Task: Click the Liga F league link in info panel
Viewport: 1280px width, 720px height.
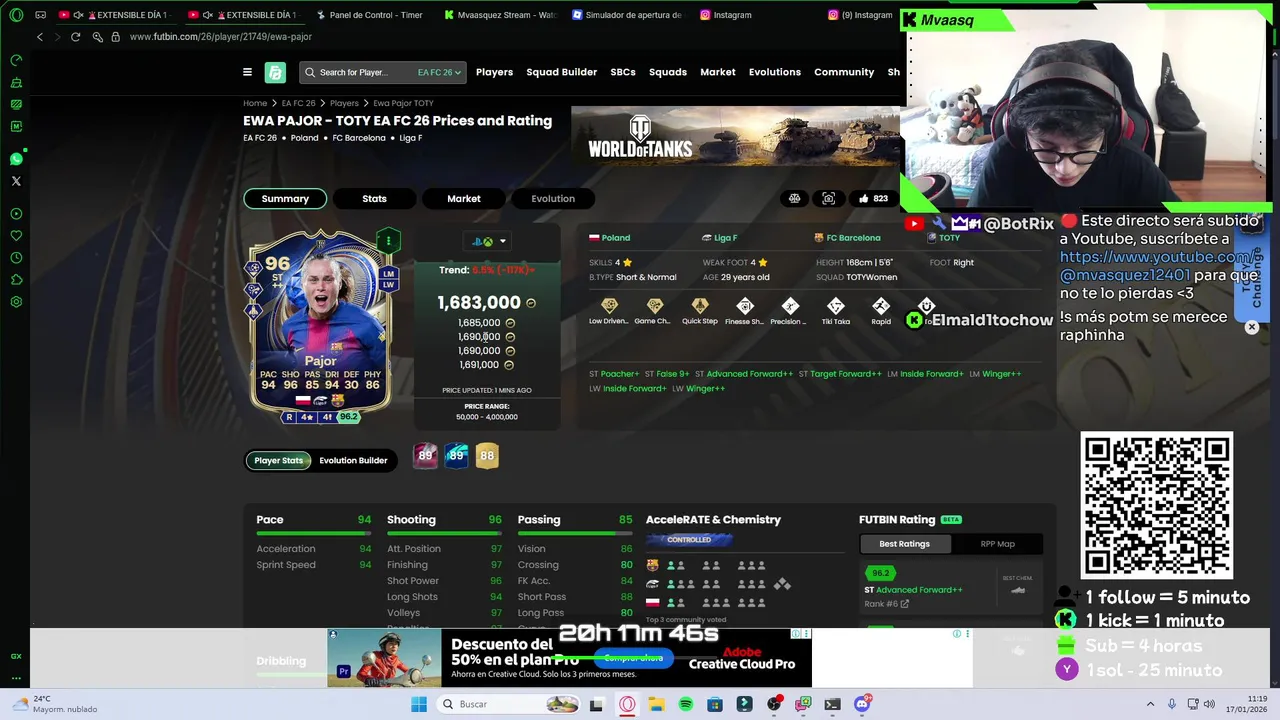Action: coord(725,238)
